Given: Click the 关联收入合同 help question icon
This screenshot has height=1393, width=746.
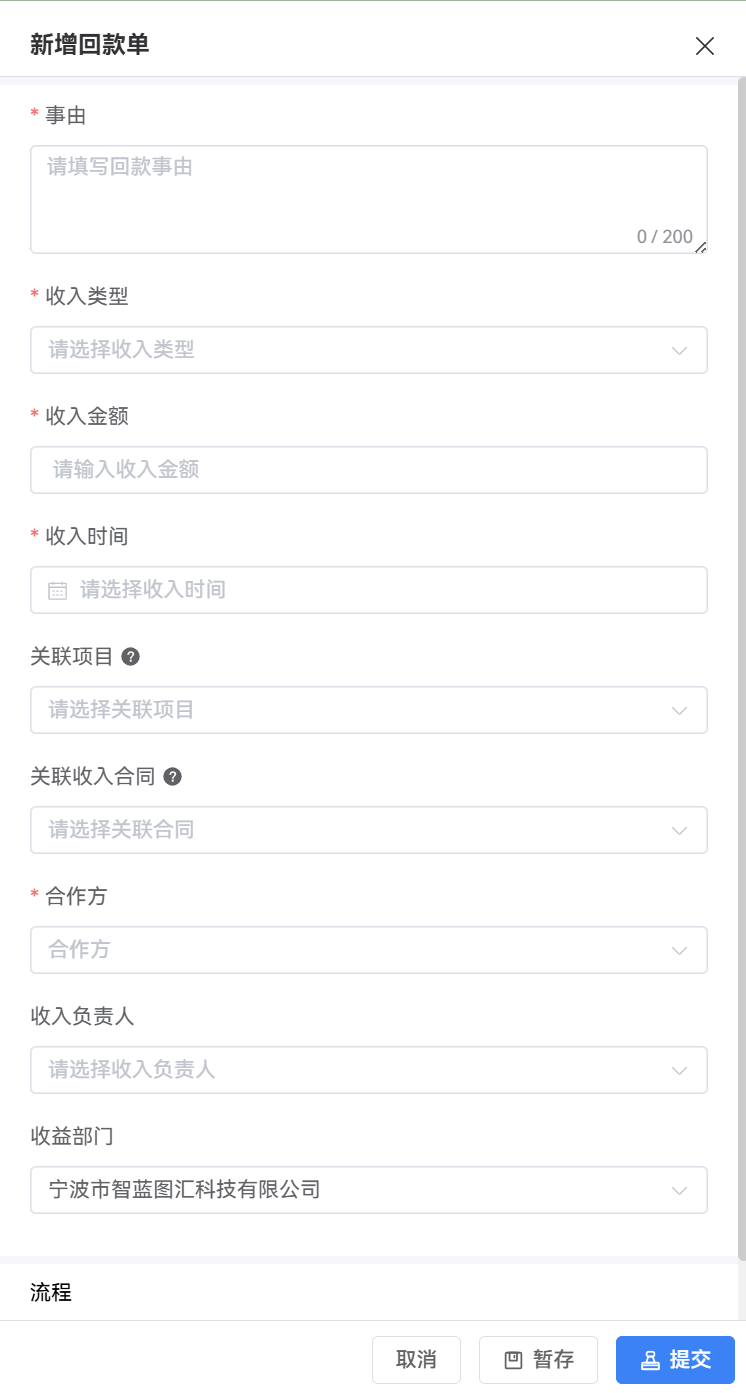Looking at the screenshot, I should coord(172,777).
